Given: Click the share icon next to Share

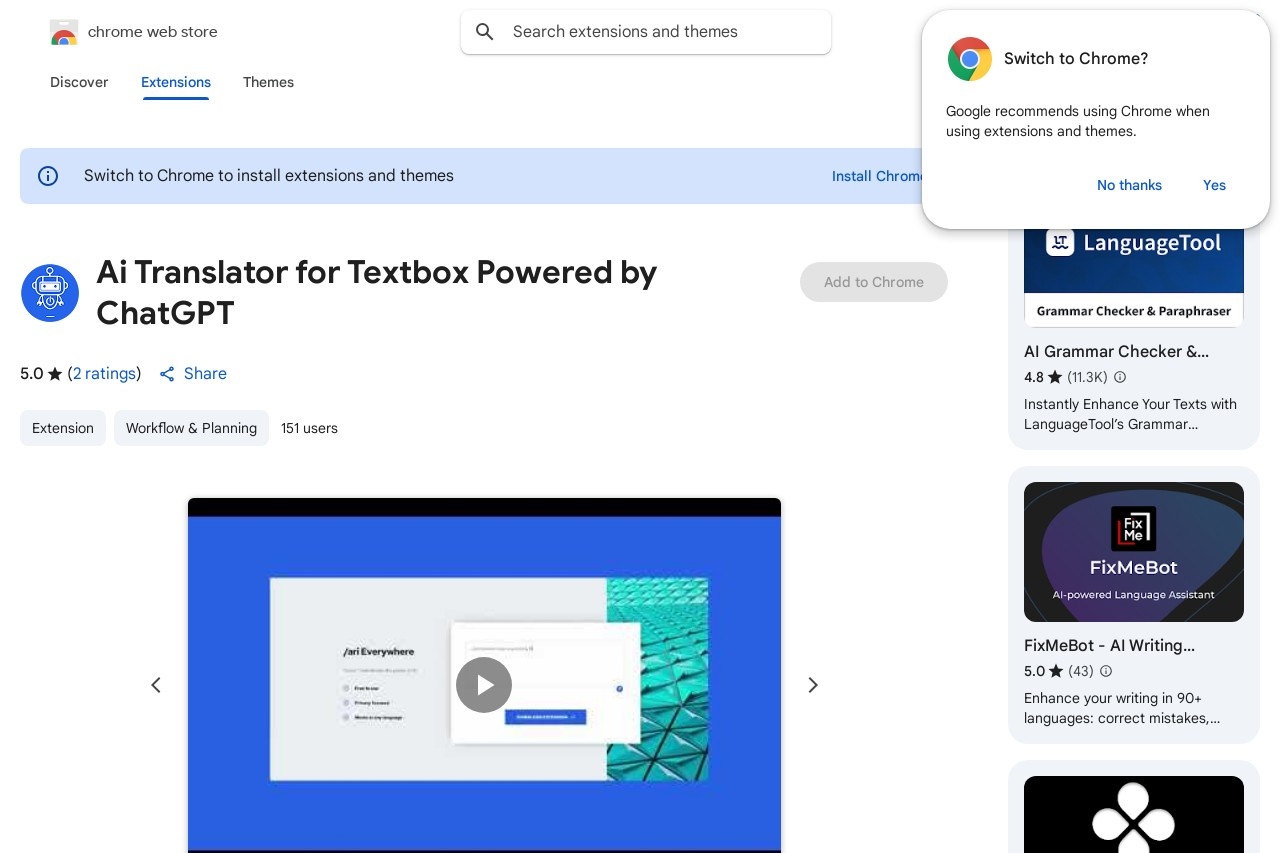Looking at the screenshot, I should tap(167, 374).
